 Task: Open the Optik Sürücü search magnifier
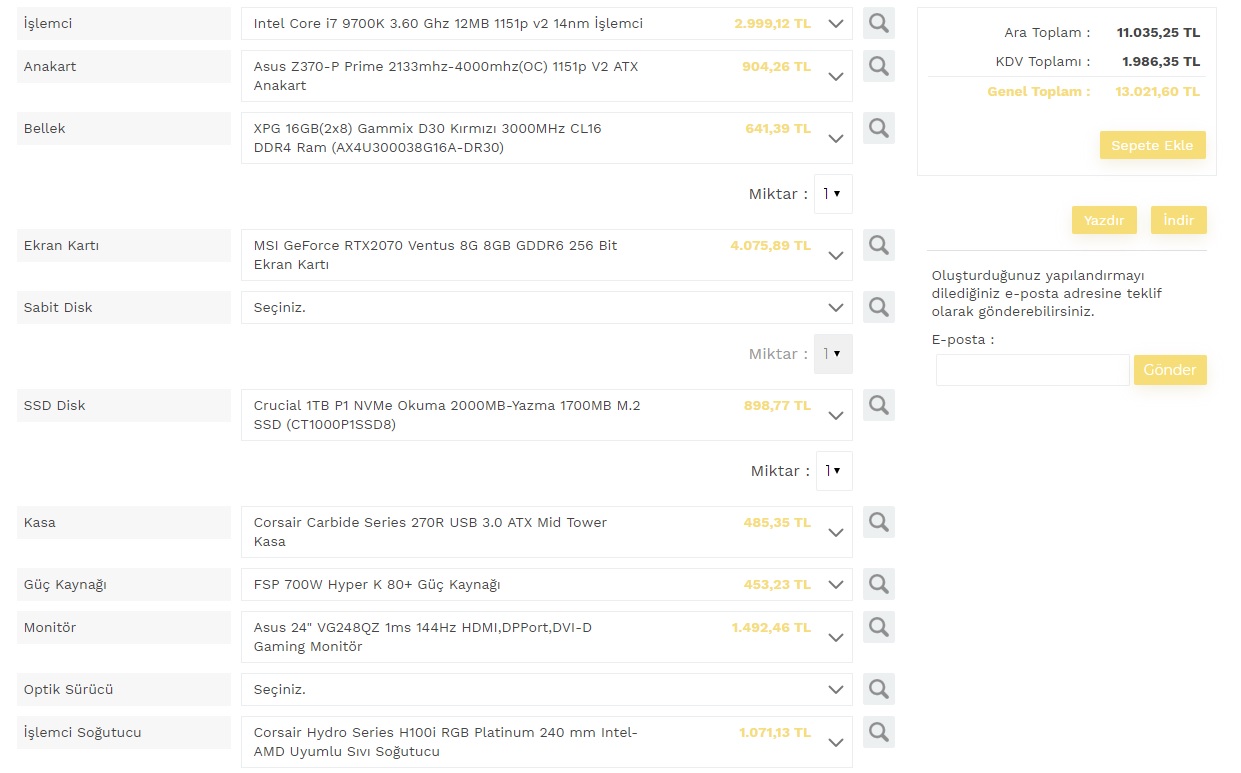click(878, 689)
